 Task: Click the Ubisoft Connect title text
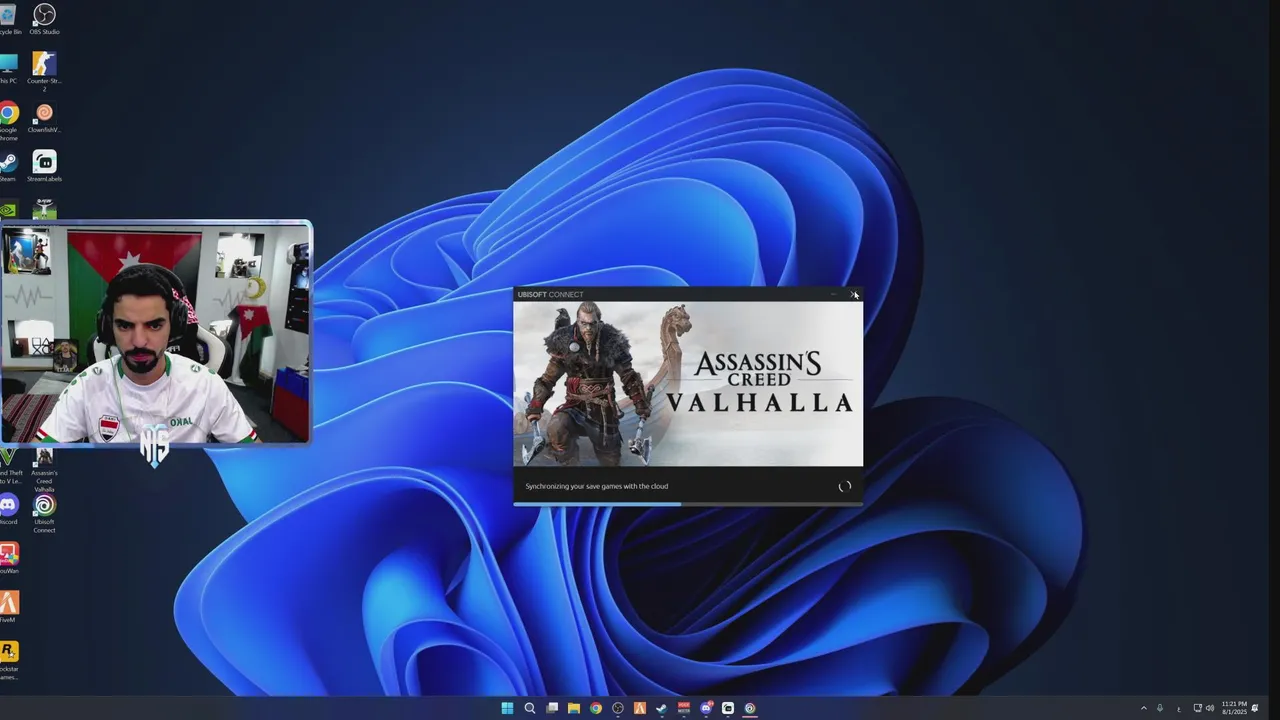(x=550, y=294)
